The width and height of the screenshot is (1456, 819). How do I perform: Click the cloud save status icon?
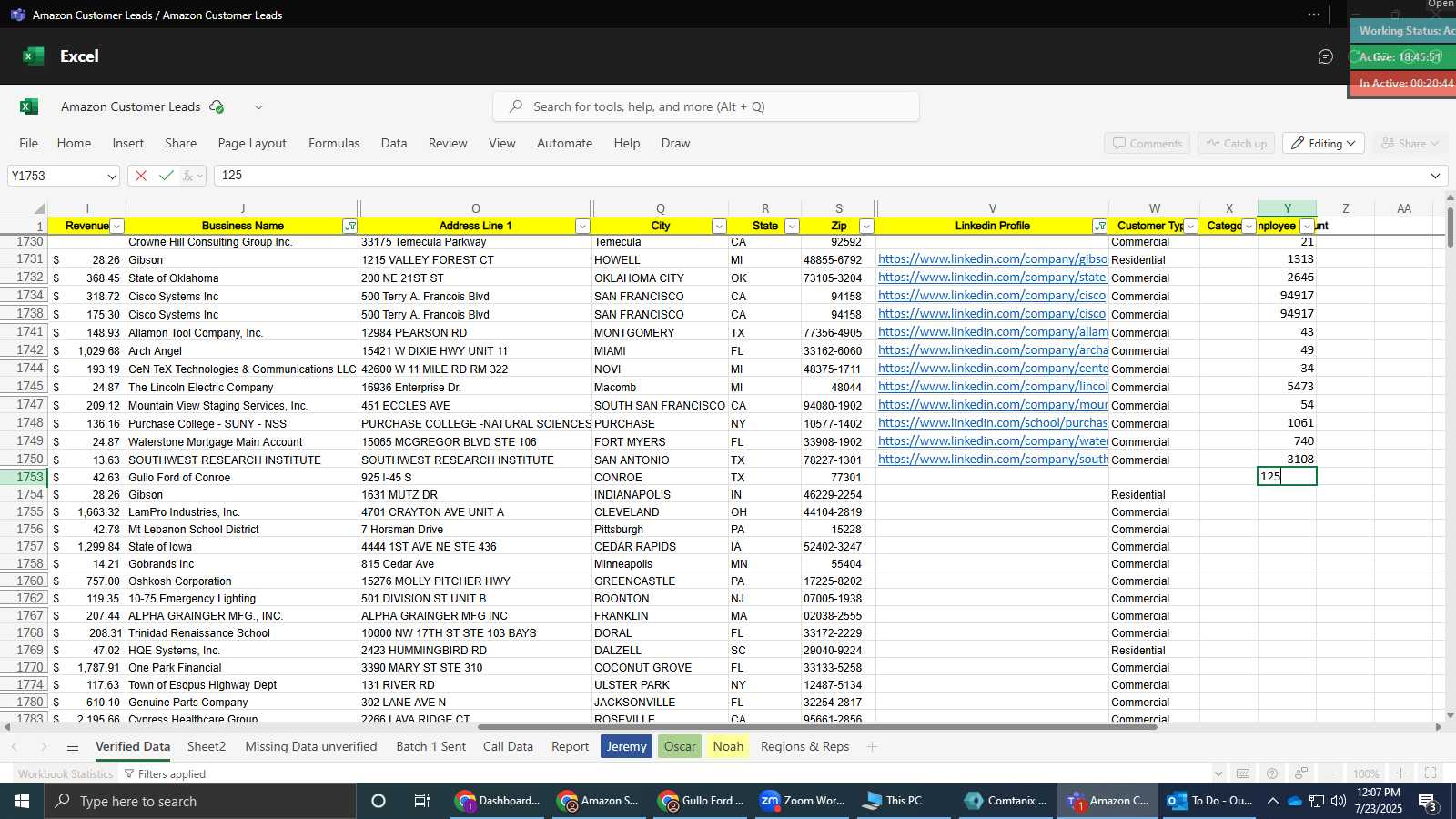point(217,106)
